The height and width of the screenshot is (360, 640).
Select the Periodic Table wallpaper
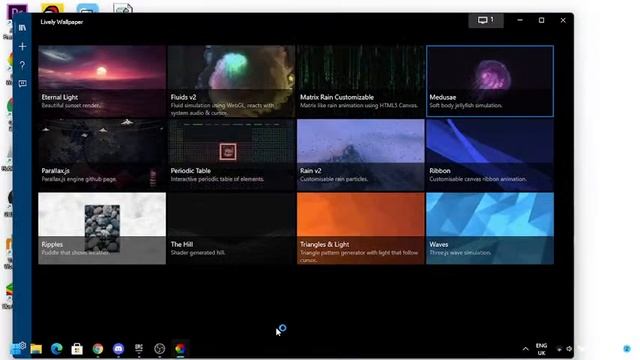pyautogui.click(x=231, y=155)
